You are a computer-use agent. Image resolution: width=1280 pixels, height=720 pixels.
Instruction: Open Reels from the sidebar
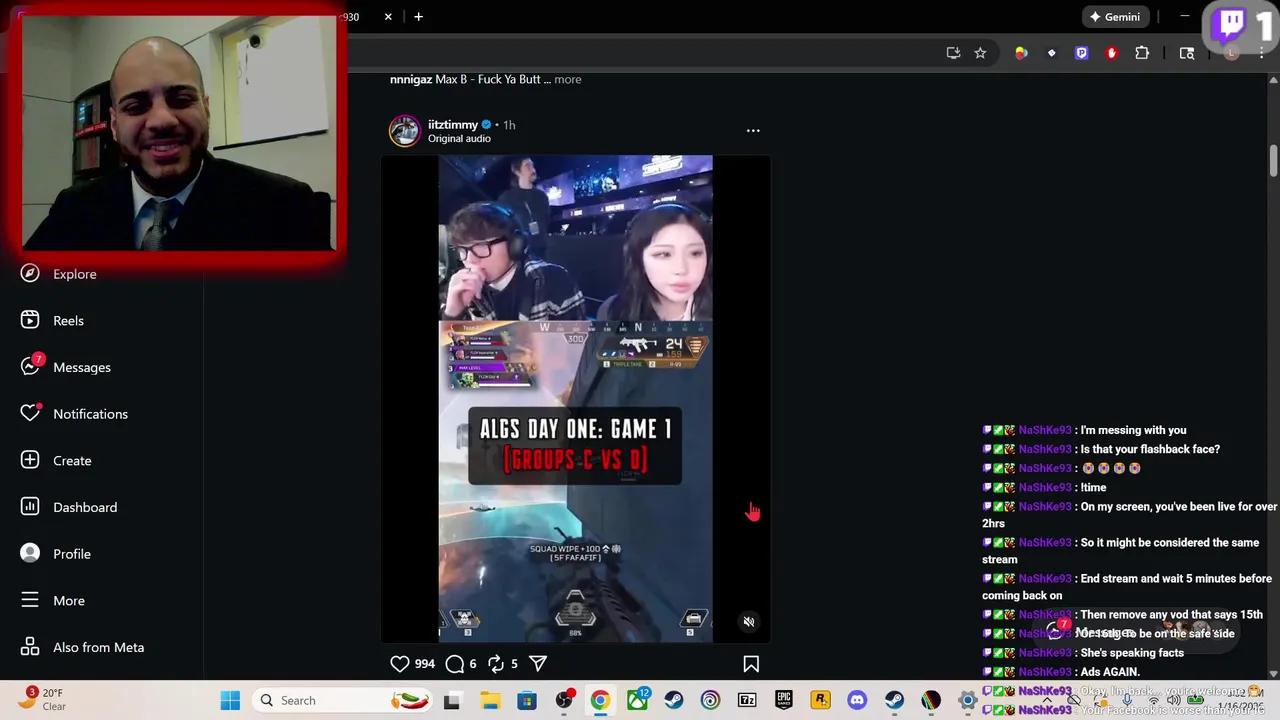[x=54, y=321]
